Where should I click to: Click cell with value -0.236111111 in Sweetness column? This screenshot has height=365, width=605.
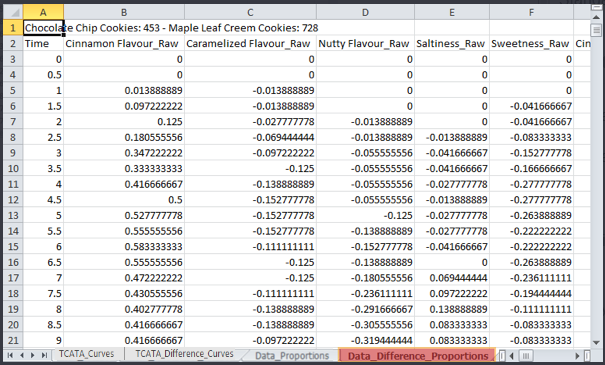coord(531,278)
